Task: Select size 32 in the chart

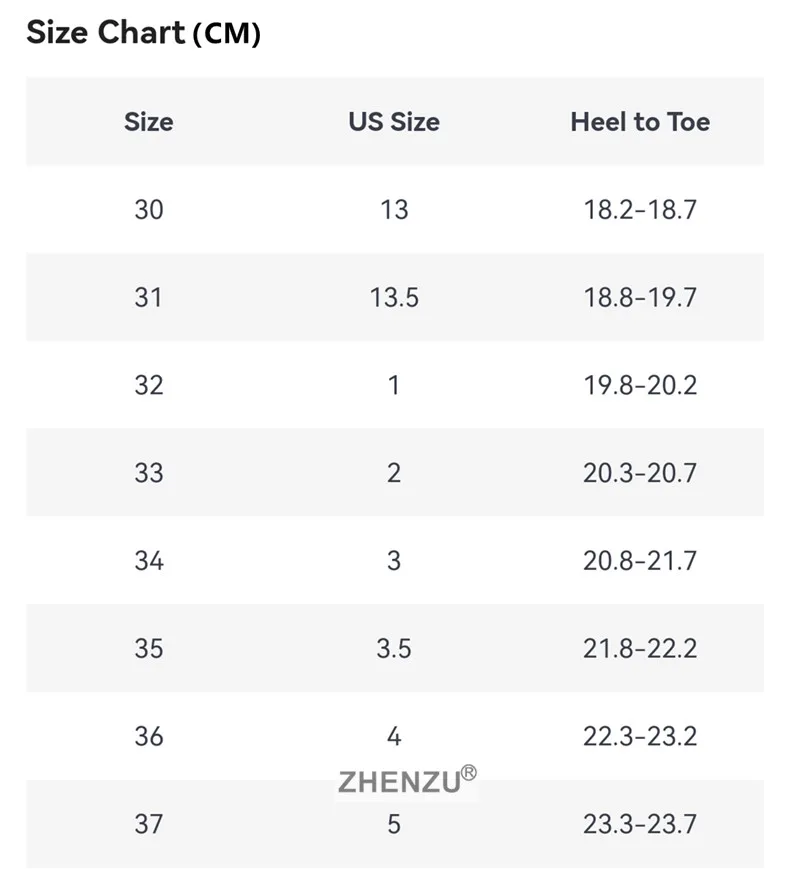Action: point(149,385)
